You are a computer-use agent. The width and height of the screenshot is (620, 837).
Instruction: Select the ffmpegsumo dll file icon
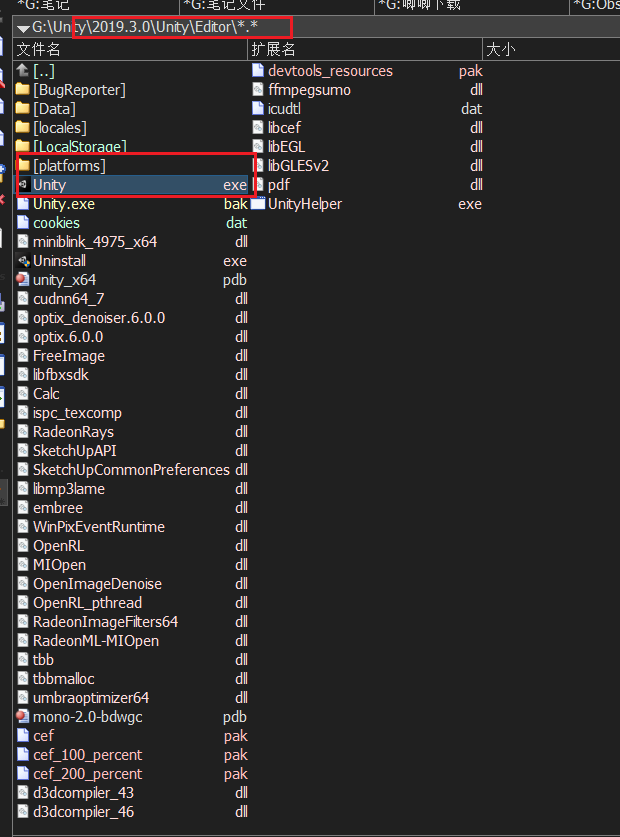(x=258, y=90)
